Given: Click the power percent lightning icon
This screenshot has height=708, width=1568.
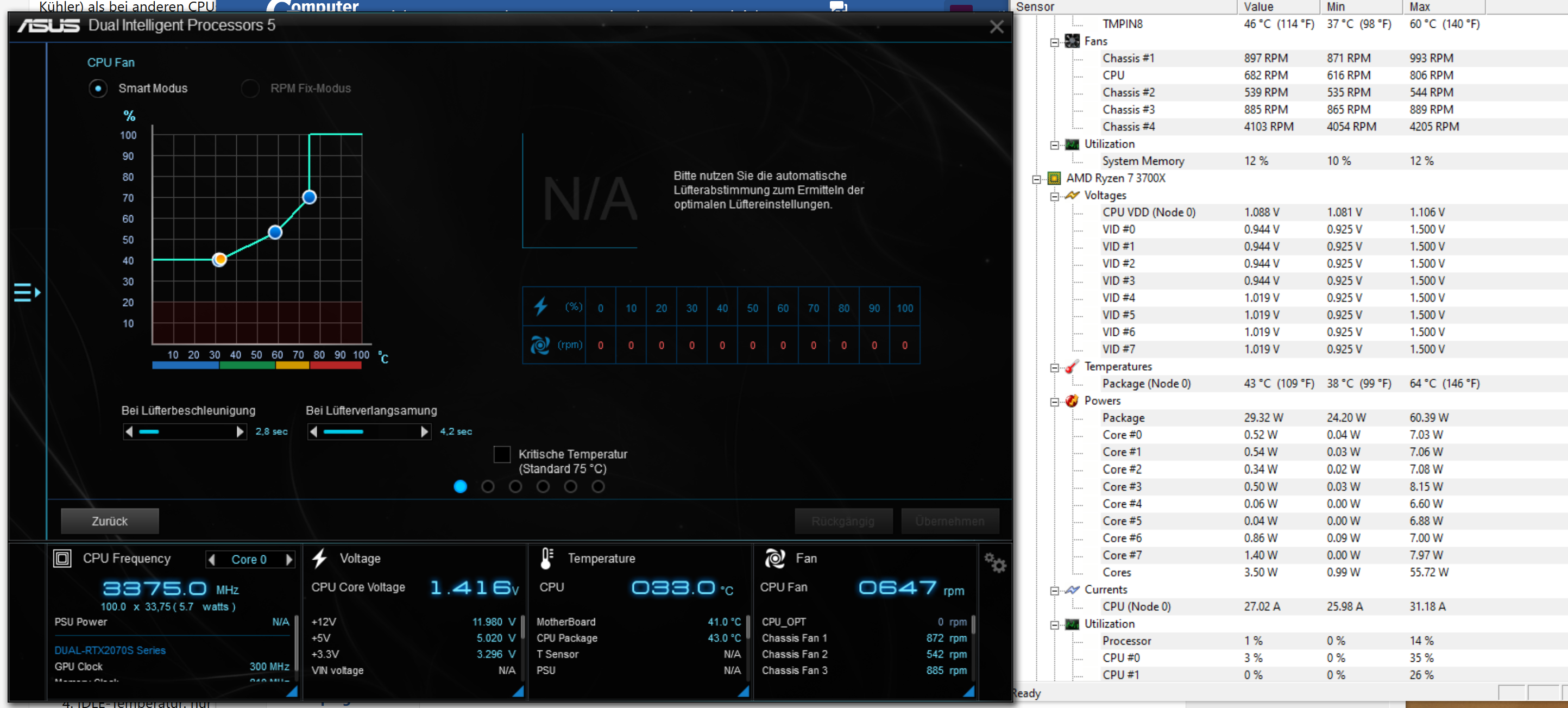Looking at the screenshot, I should (x=540, y=307).
